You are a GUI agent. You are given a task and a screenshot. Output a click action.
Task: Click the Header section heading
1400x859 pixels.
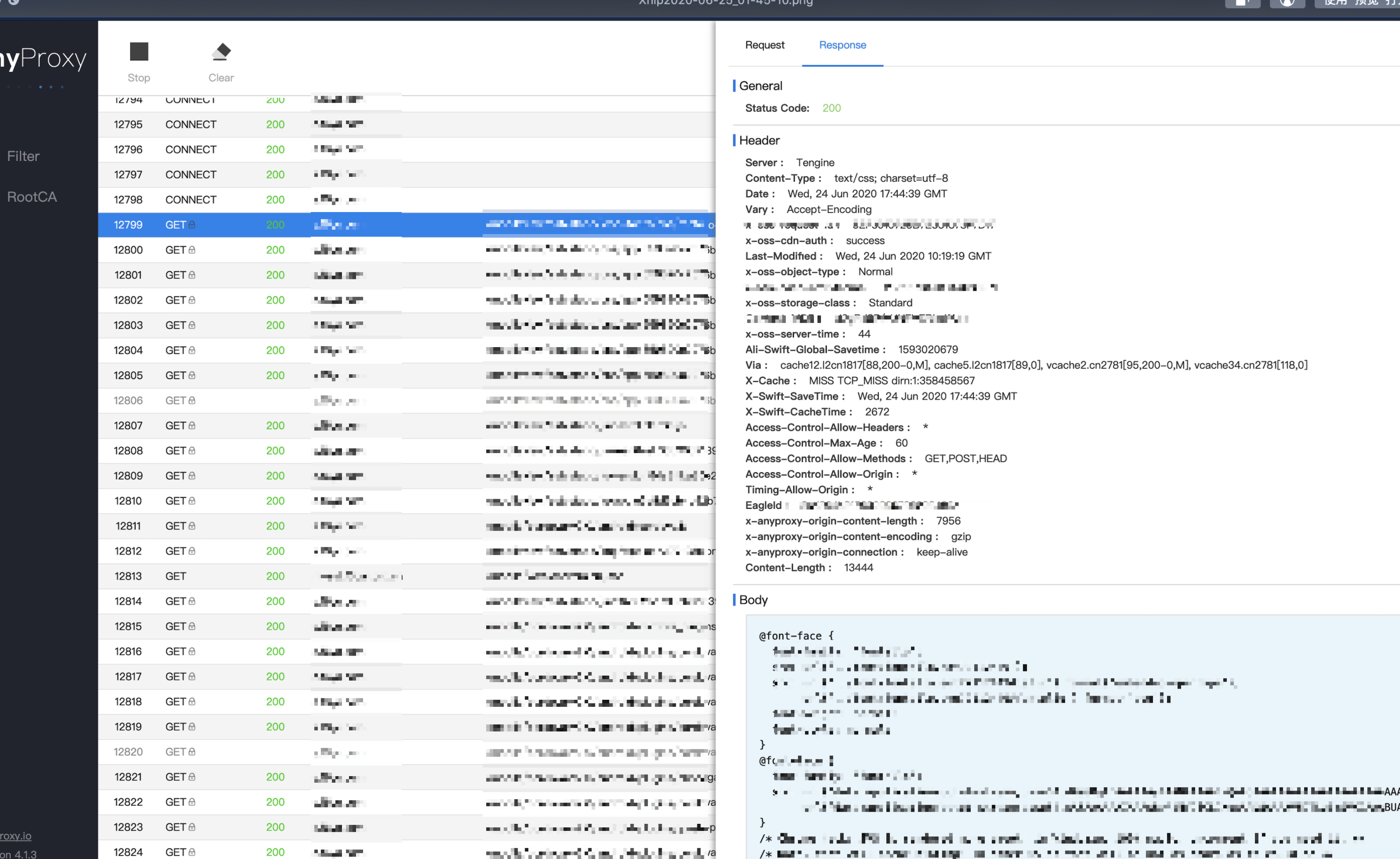[x=759, y=141]
